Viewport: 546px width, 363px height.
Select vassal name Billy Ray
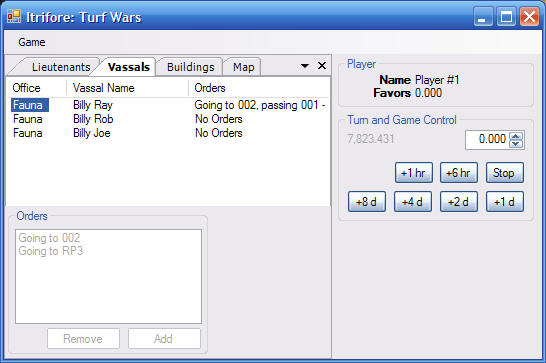pyautogui.click(x=93, y=105)
